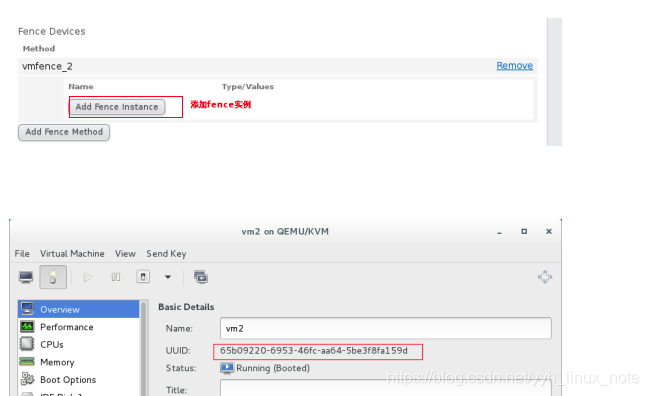Screen dimensions: 649x396
Task: Click the Title input field
Action: pyautogui.click(x=386, y=388)
